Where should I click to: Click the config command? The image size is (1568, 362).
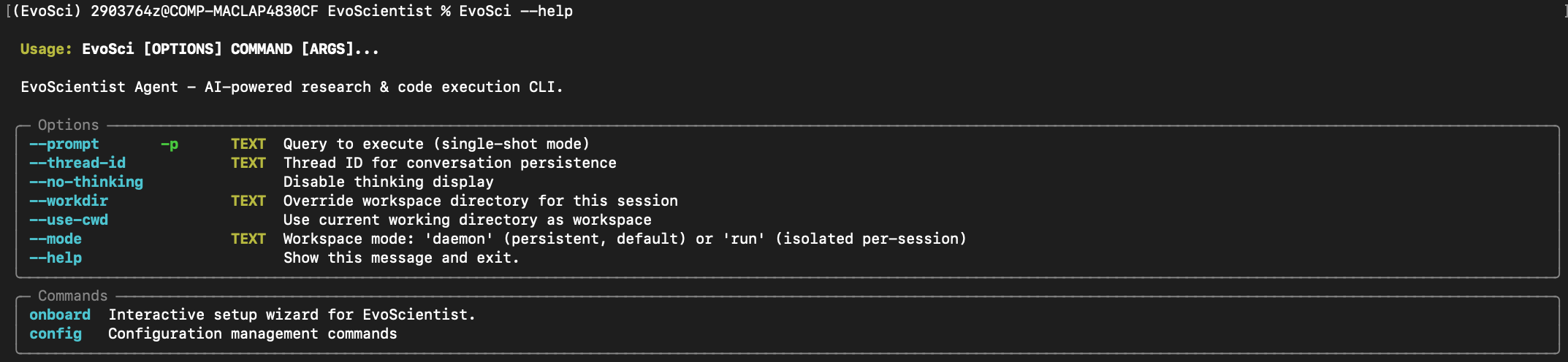pos(56,334)
